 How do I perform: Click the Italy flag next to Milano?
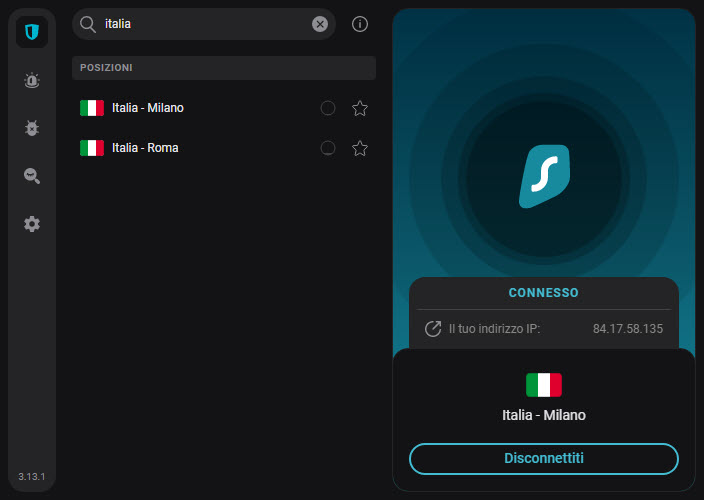coord(92,108)
